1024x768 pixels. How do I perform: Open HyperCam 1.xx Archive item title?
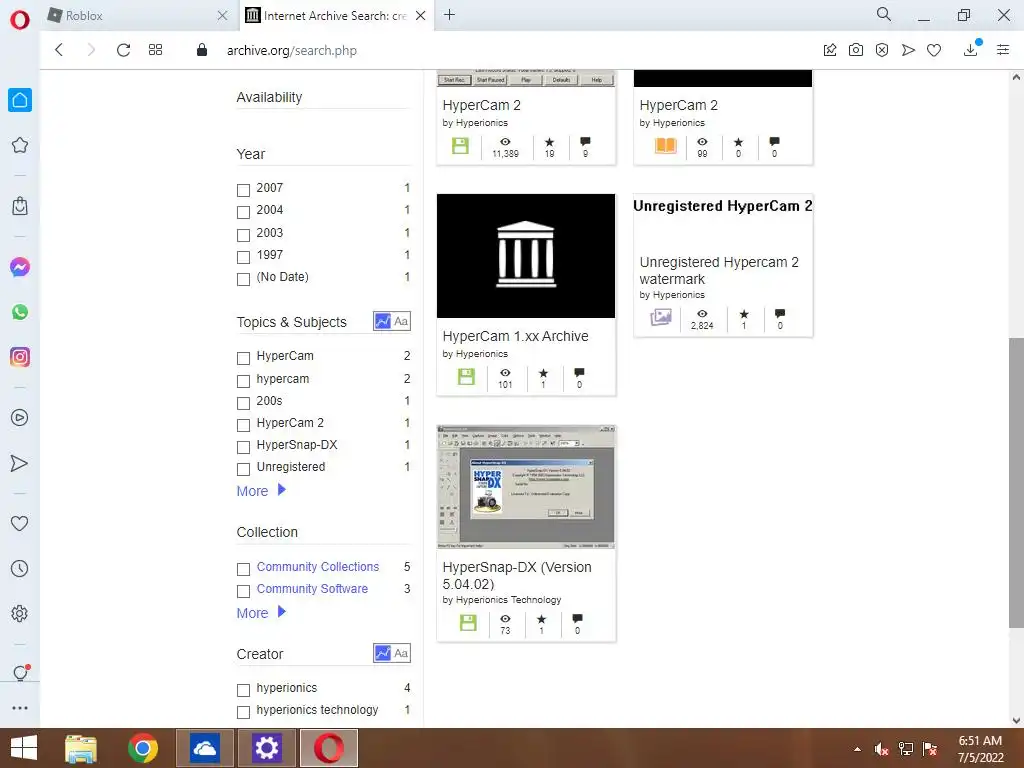(515, 336)
